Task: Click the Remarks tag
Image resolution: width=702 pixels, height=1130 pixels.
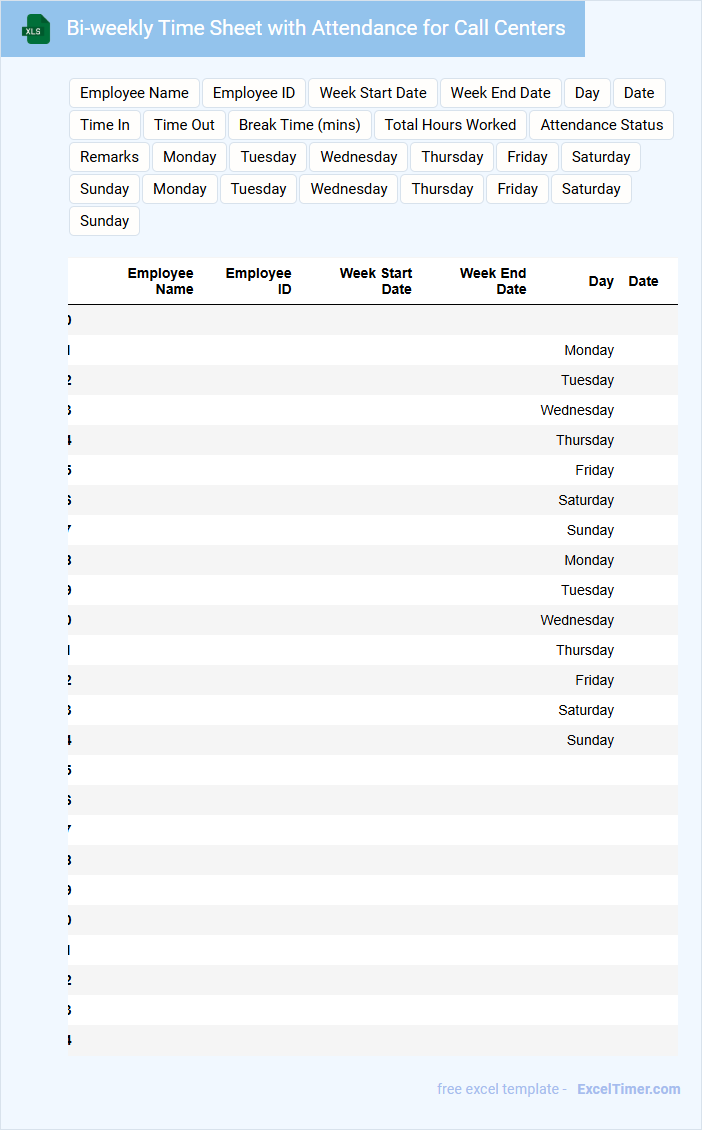Action: [x=109, y=157]
